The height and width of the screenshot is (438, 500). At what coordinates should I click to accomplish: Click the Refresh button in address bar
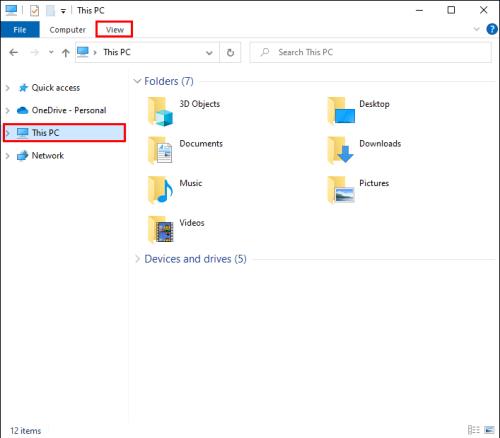tap(230, 53)
